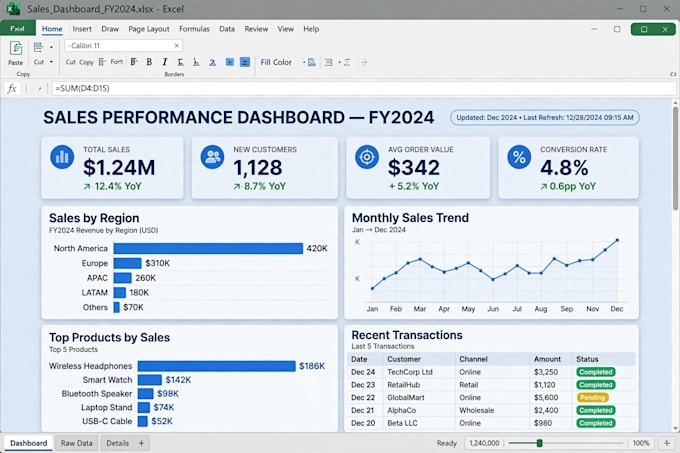Click the darker blue square icon before Fill Color
This screenshot has height=453, width=680.
pyautogui.click(x=245, y=62)
